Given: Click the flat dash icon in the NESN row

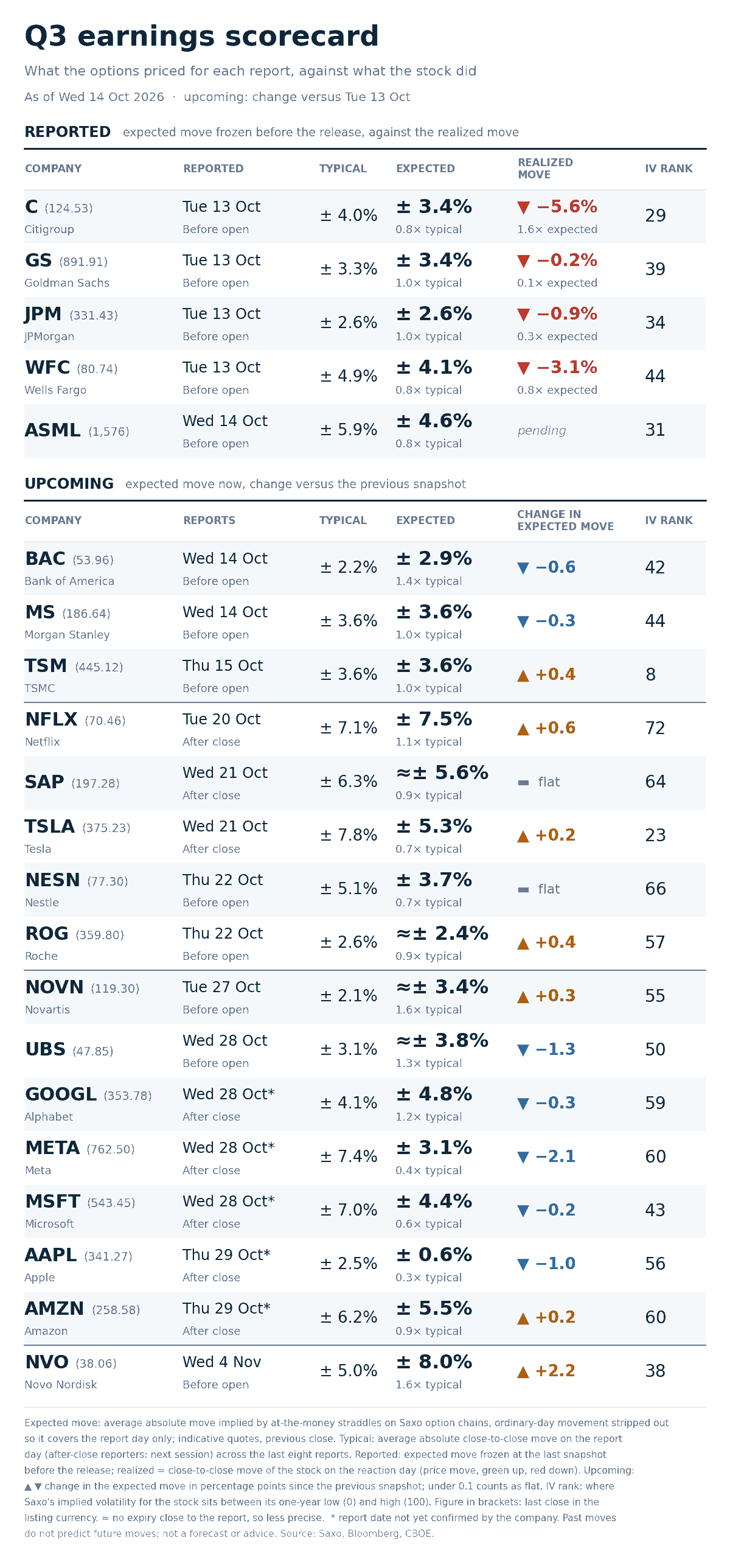Looking at the screenshot, I should click(x=523, y=890).
